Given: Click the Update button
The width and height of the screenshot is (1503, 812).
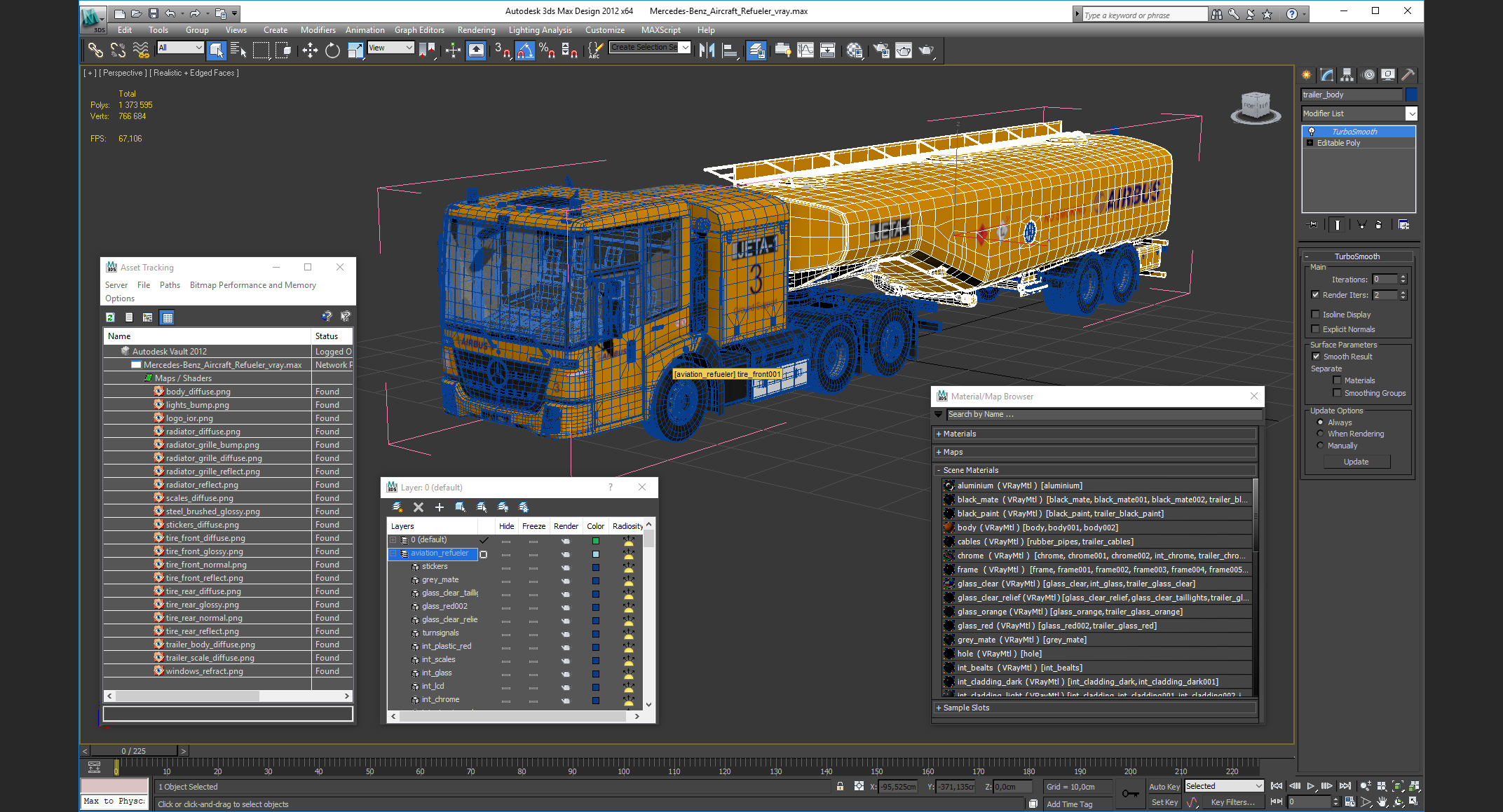Looking at the screenshot, I should 1356,462.
